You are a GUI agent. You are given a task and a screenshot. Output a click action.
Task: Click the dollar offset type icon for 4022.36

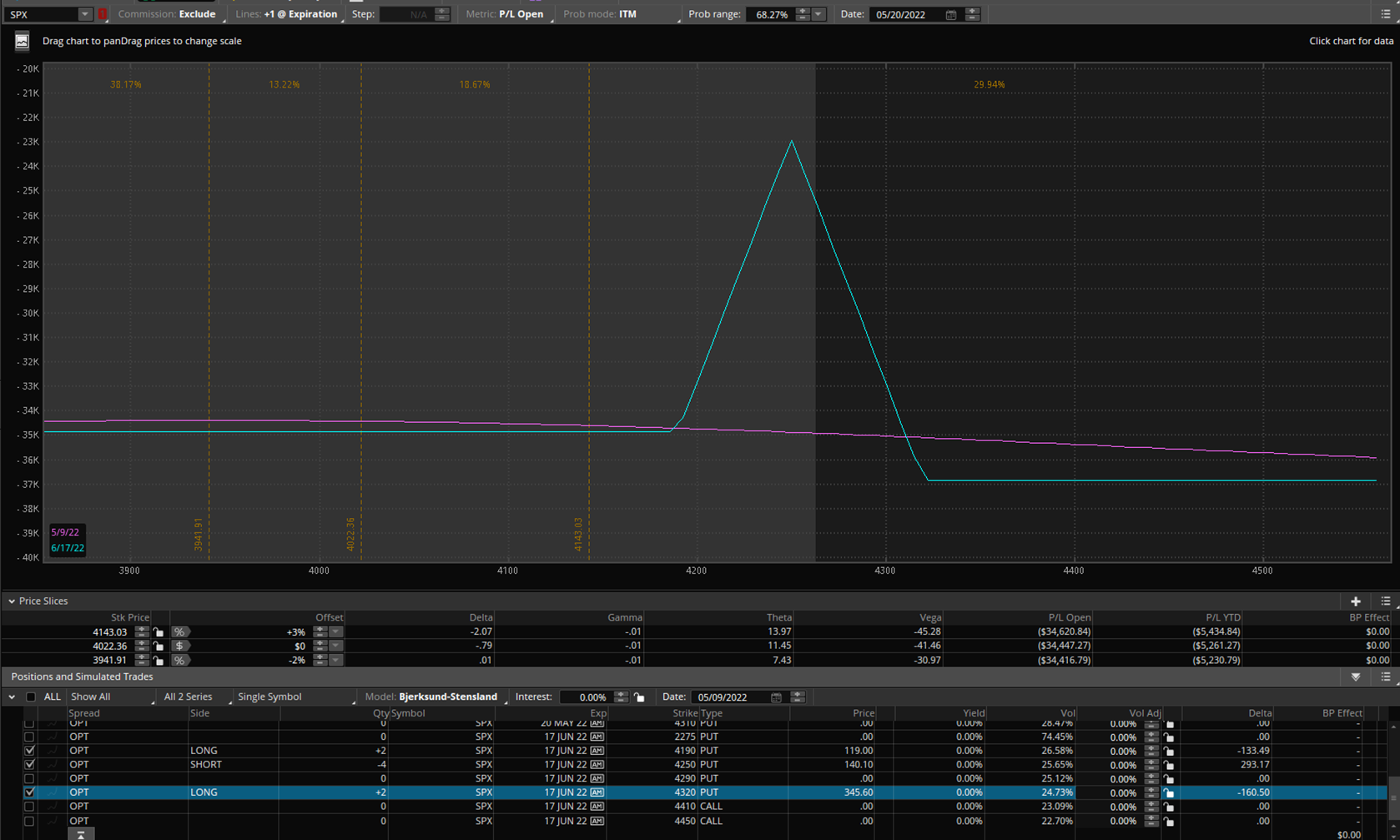coord(179,646)
